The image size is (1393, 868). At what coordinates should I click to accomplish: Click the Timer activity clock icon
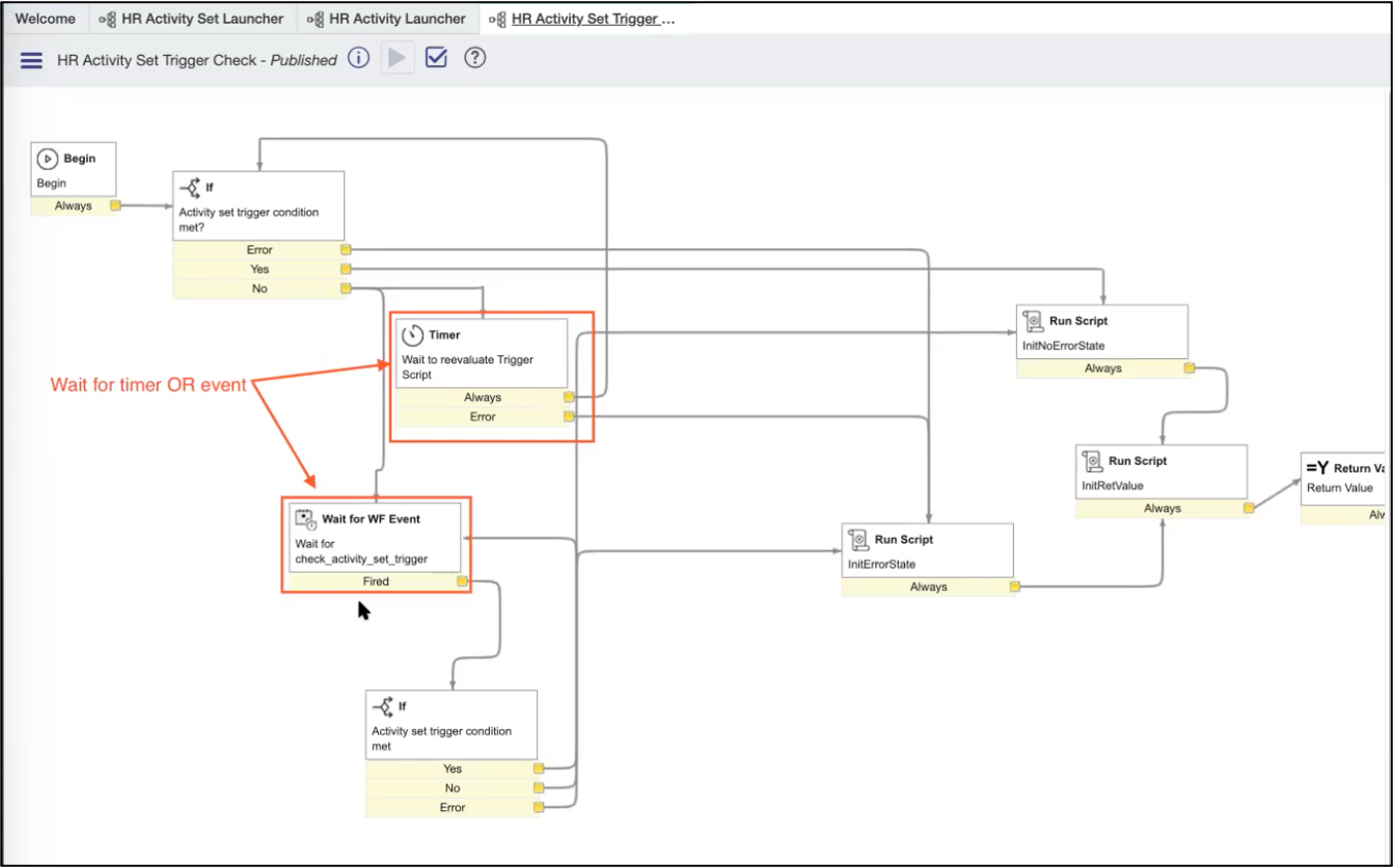[412, 335]
